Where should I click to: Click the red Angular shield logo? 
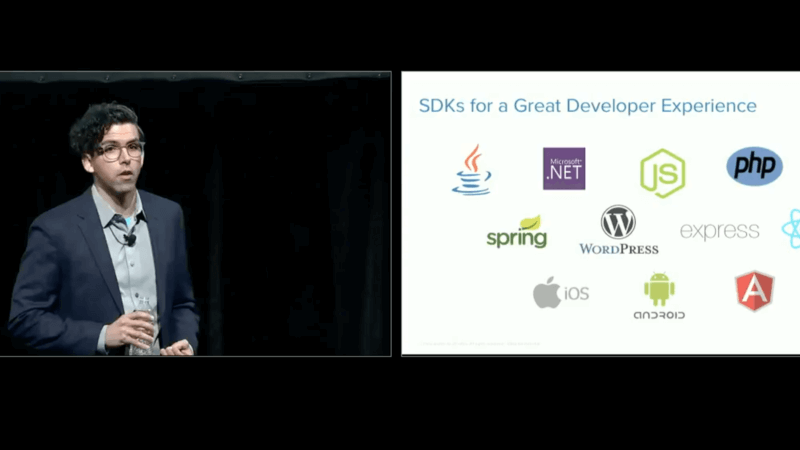point(754,291)
